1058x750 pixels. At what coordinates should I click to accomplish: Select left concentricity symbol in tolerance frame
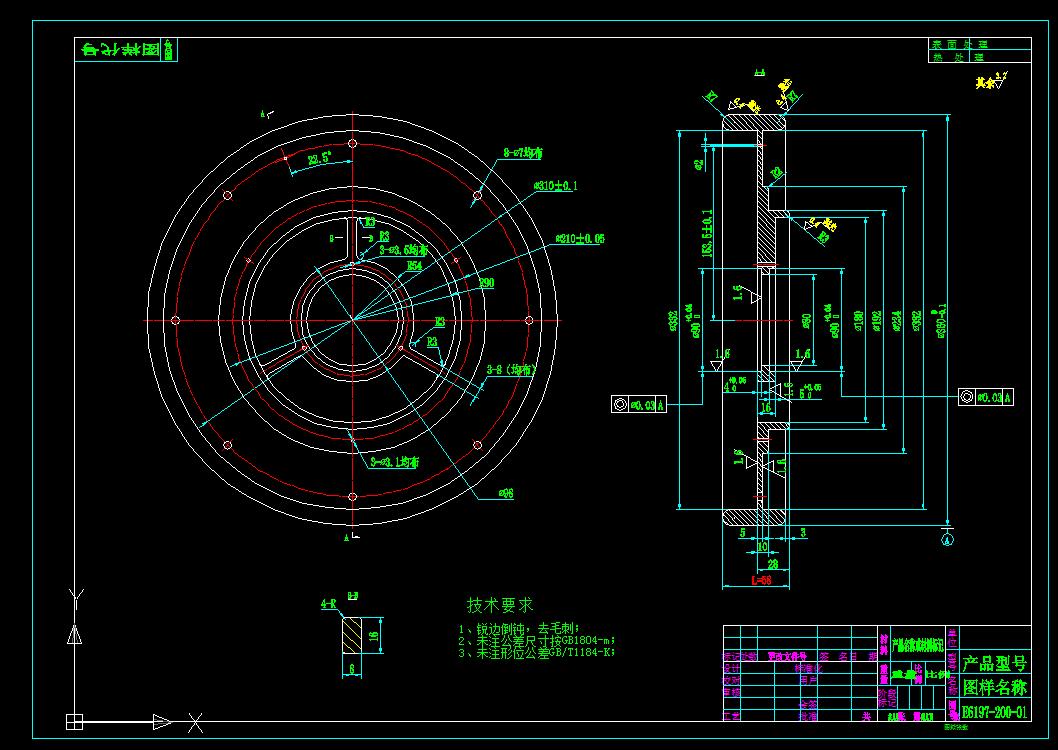(x=620, y=404)
